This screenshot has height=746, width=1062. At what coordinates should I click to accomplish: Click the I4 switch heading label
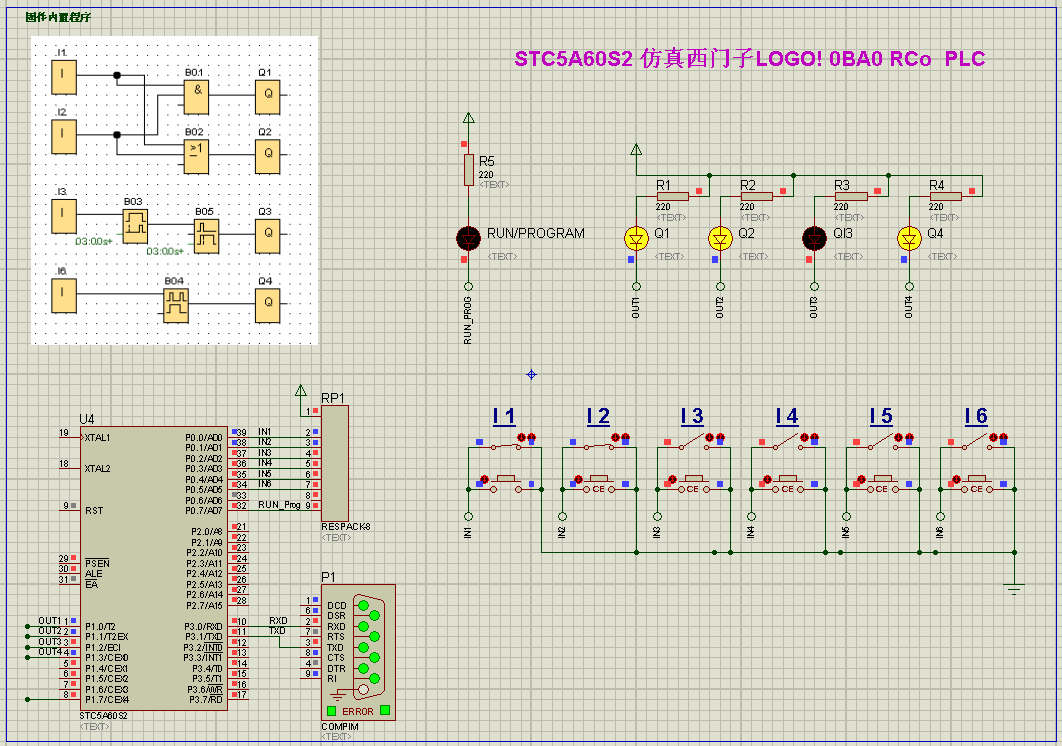point(786,417)
